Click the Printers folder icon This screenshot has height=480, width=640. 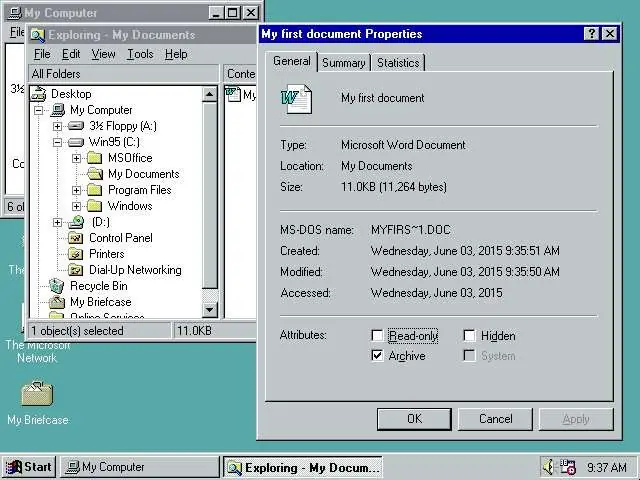(x=76, y=254)
